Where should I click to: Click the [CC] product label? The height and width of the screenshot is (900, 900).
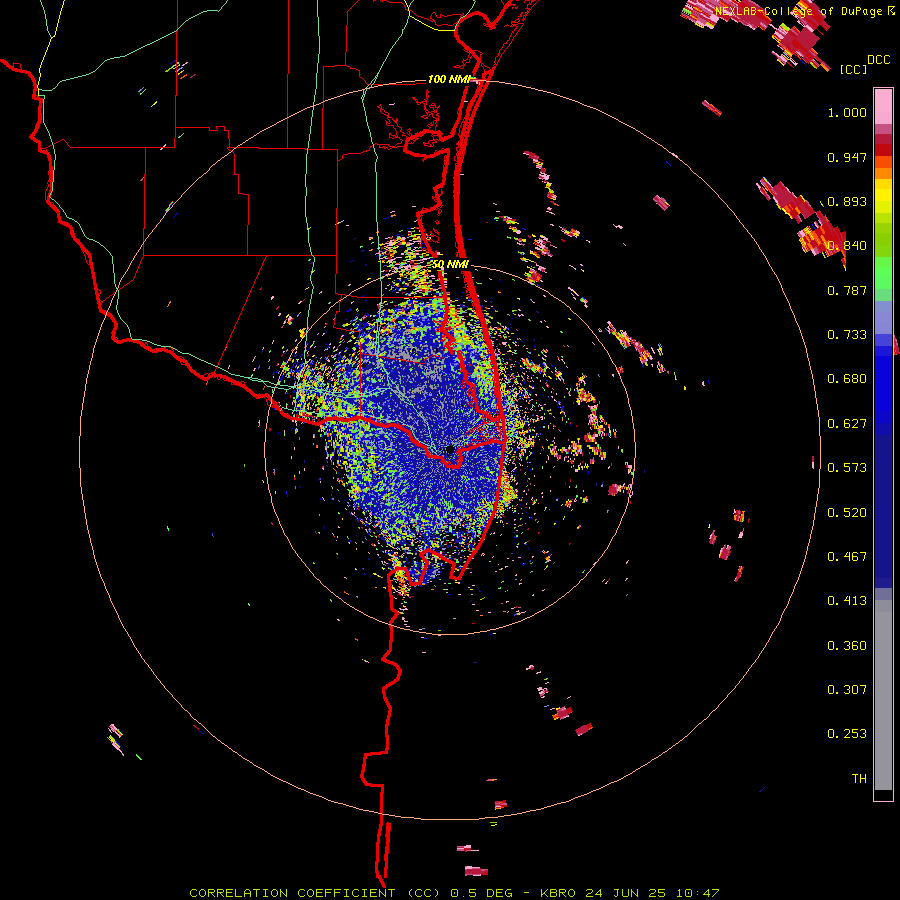(853, 69)
